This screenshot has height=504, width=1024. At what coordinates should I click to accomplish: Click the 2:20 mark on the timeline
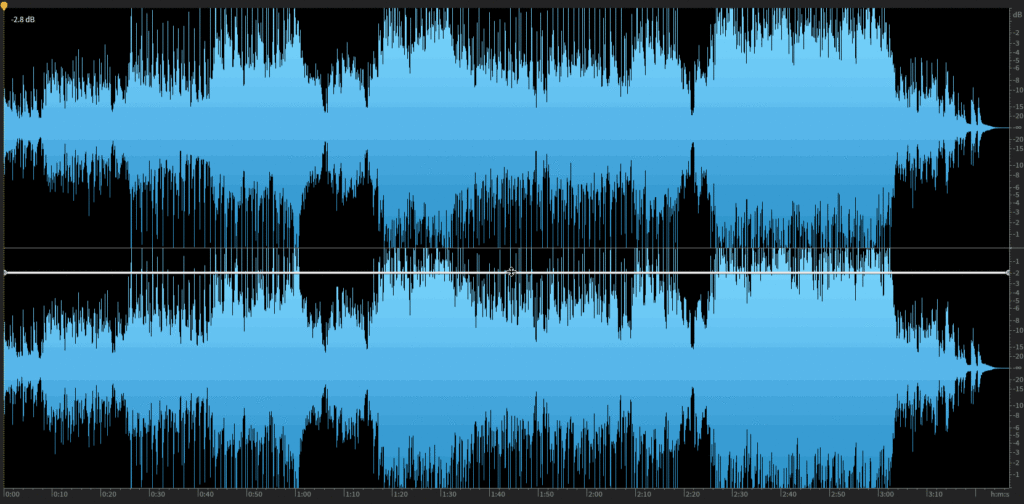pos(691,494)
